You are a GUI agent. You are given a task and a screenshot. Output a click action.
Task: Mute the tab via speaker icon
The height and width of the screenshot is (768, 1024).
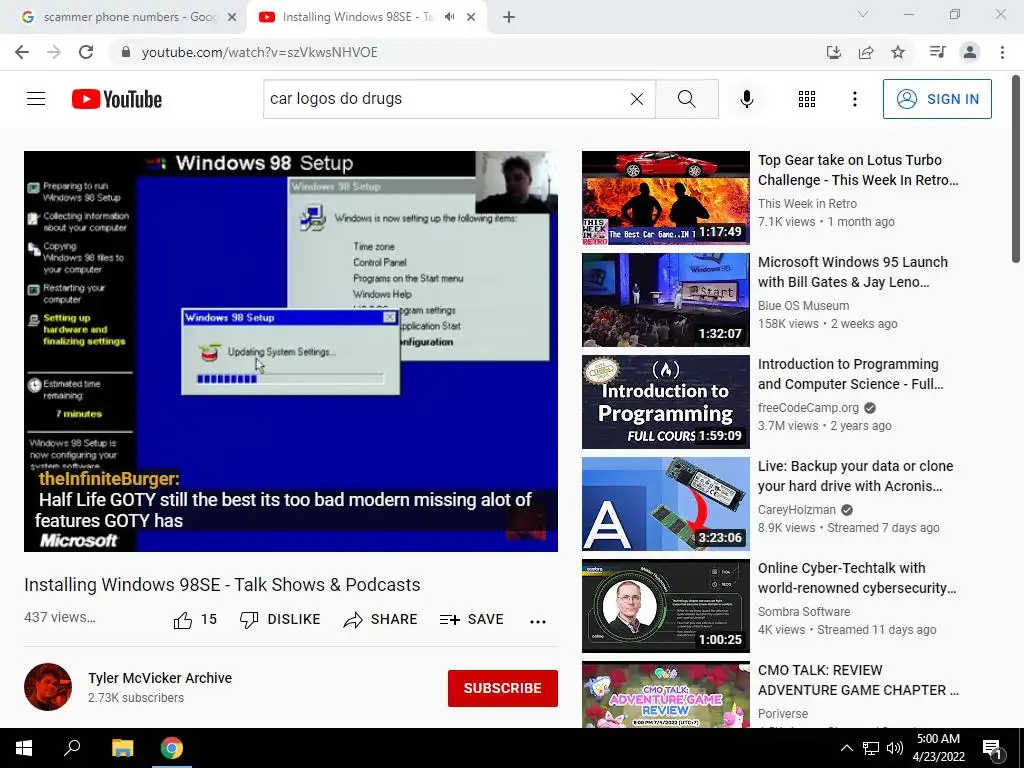pyautogui.click(x=449, y=17)
